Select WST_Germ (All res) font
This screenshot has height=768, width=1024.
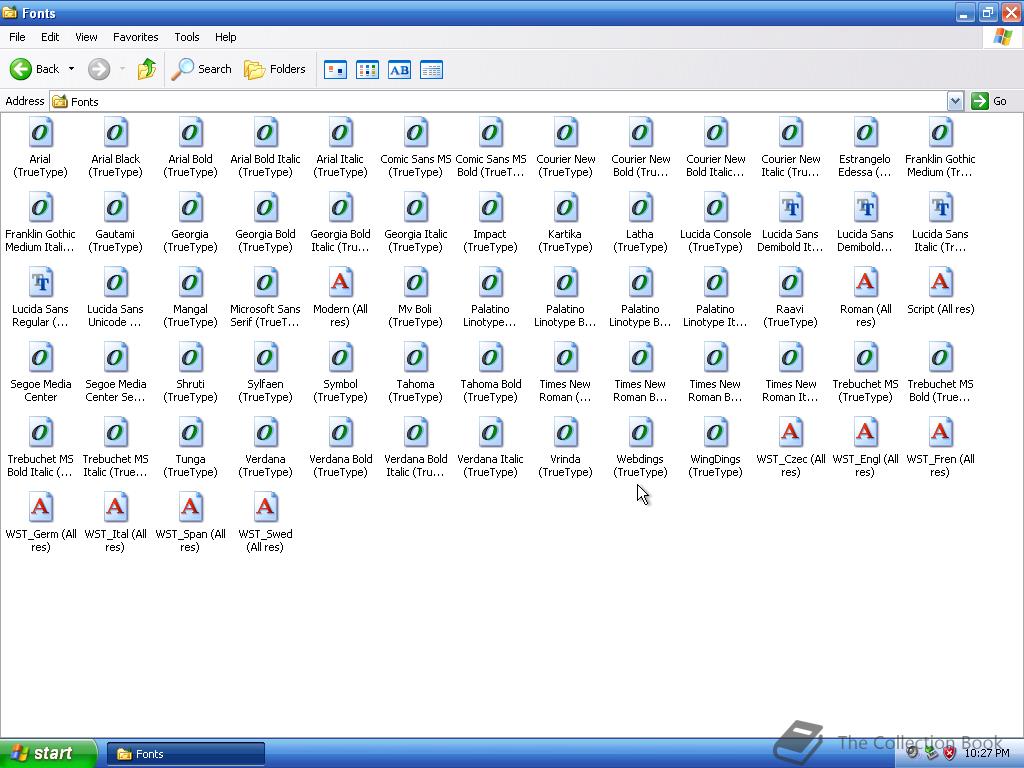coord(40,509)
